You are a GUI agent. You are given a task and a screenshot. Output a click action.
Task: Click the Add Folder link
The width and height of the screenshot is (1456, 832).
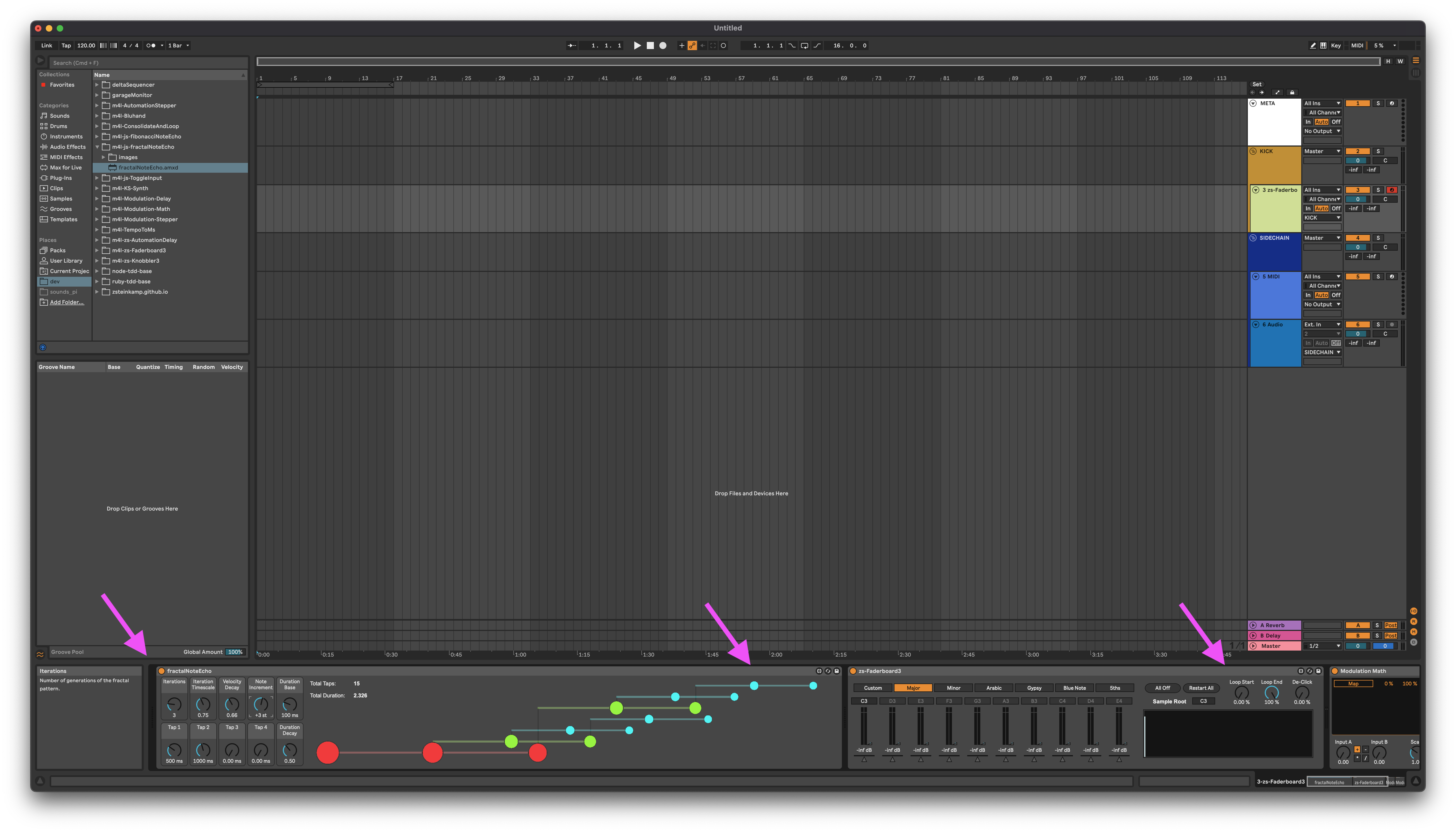click(66, 302)
